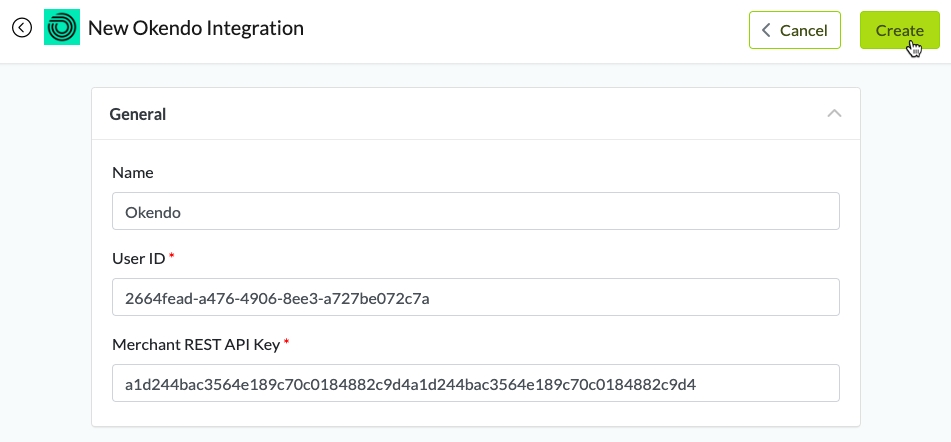
Task: Click the red asterisk beside User ID
Action: coord(171,257)
